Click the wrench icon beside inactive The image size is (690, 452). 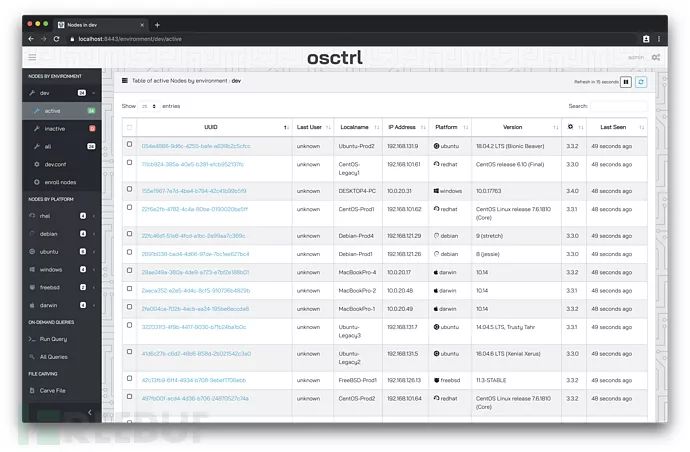pyautogui.click(x=37, y=129)
